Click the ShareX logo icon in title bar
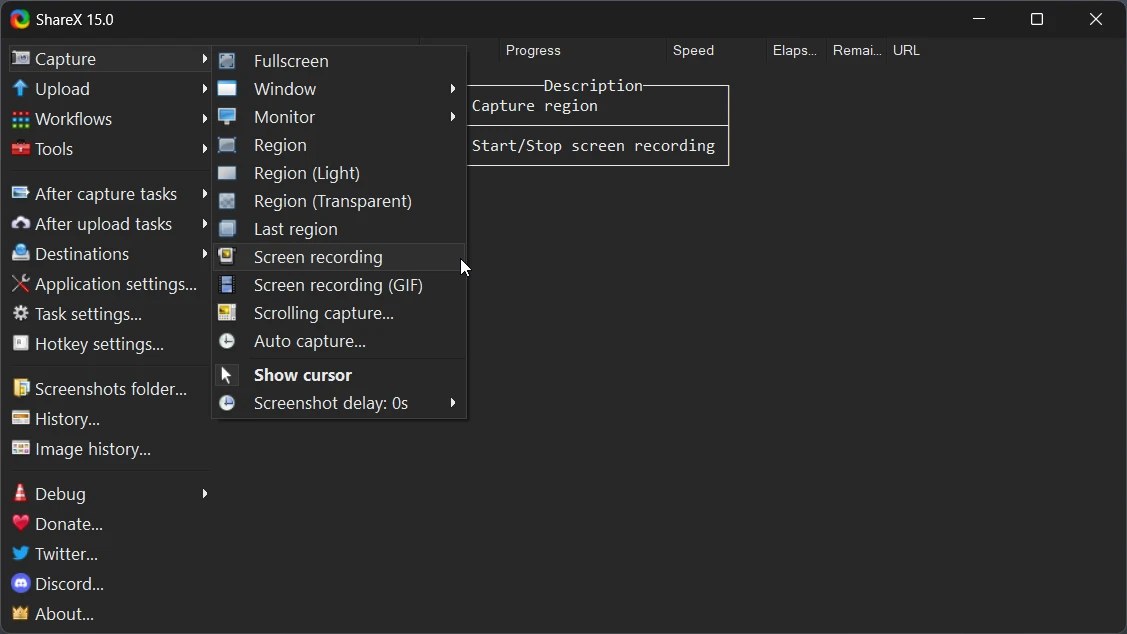 (x=19, y=19)
